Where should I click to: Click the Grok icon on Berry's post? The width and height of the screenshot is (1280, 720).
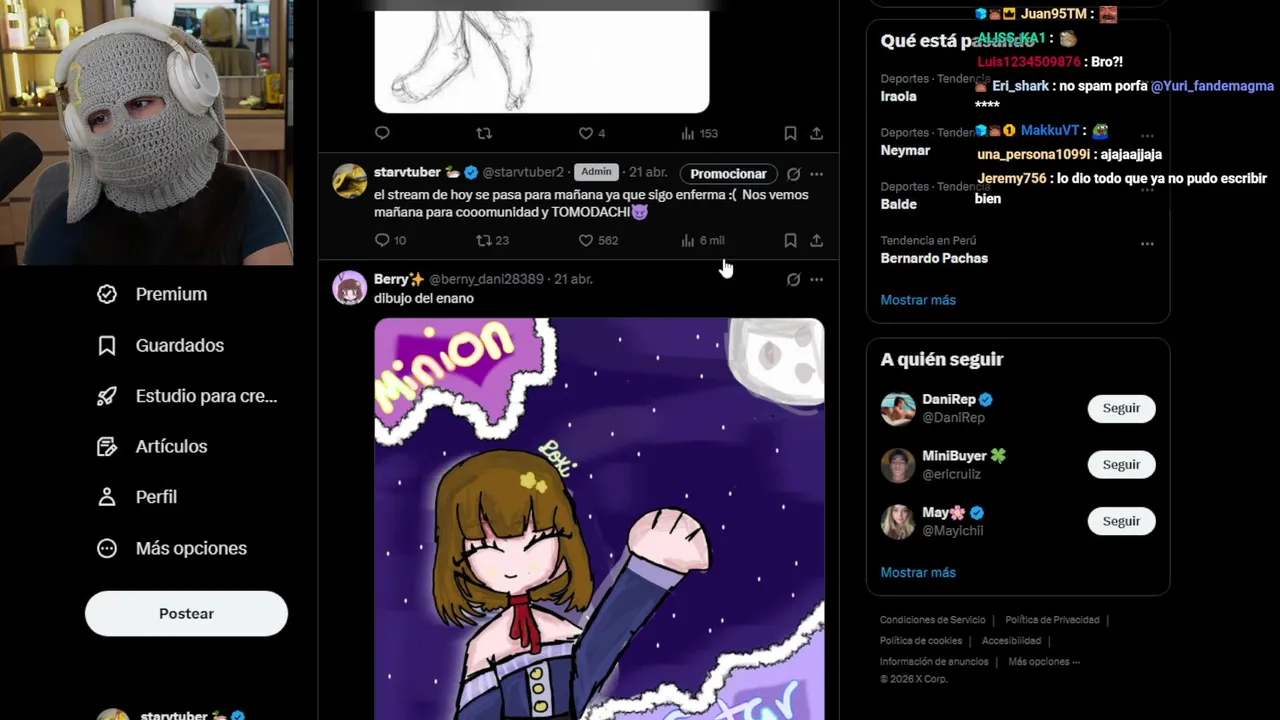(793, 280)
